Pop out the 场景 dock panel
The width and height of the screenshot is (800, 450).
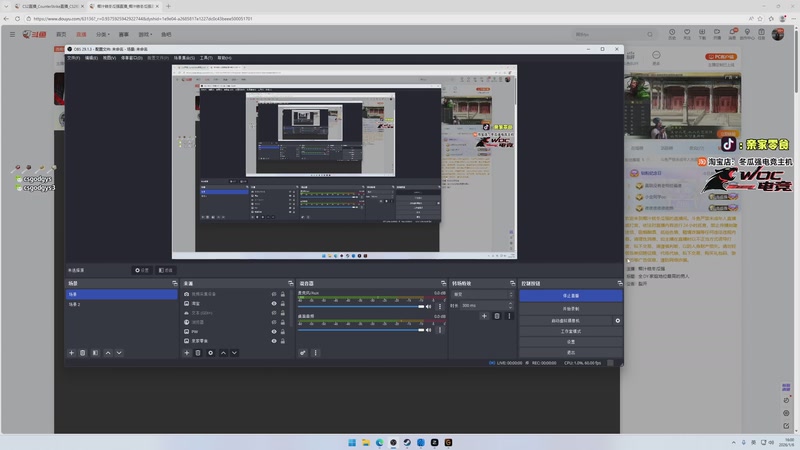click(174, 283)
